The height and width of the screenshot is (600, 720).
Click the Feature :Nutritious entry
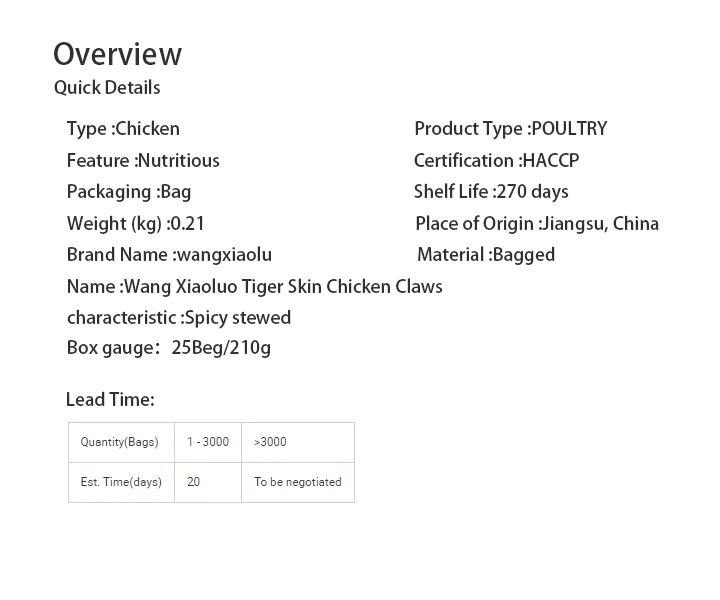143,161
